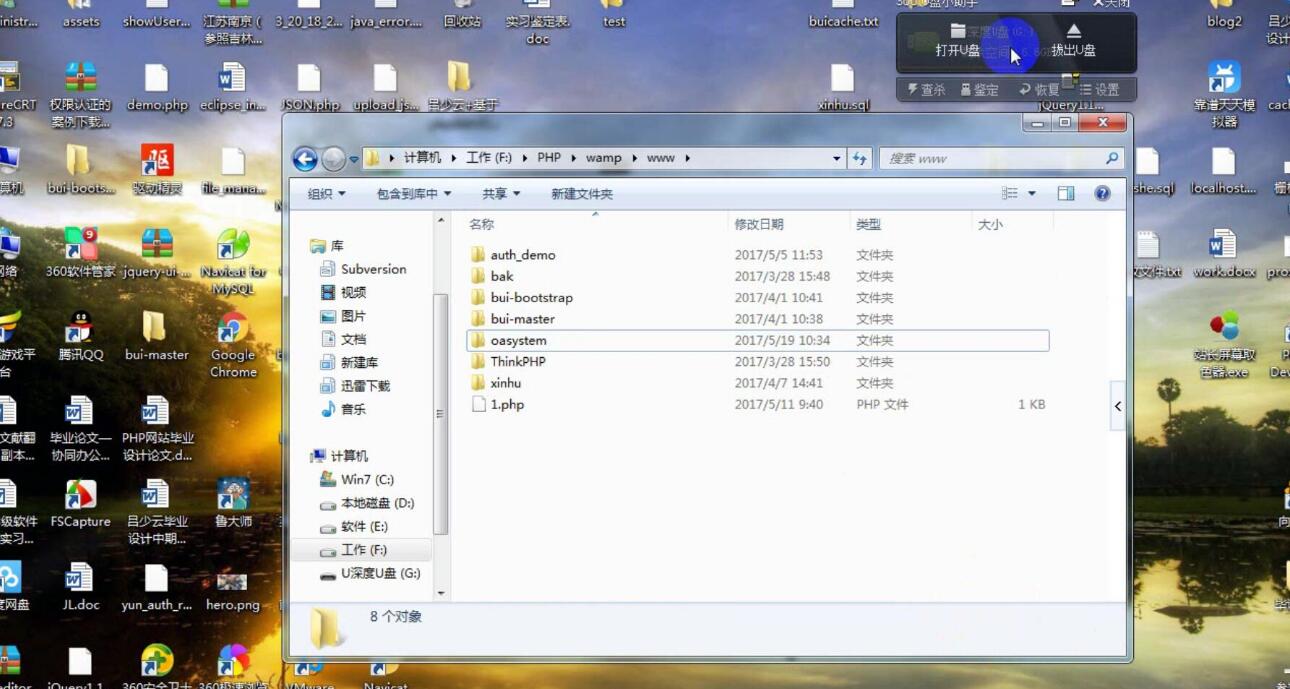Open xinhu.sql desktop file

(x=843, y=87)
